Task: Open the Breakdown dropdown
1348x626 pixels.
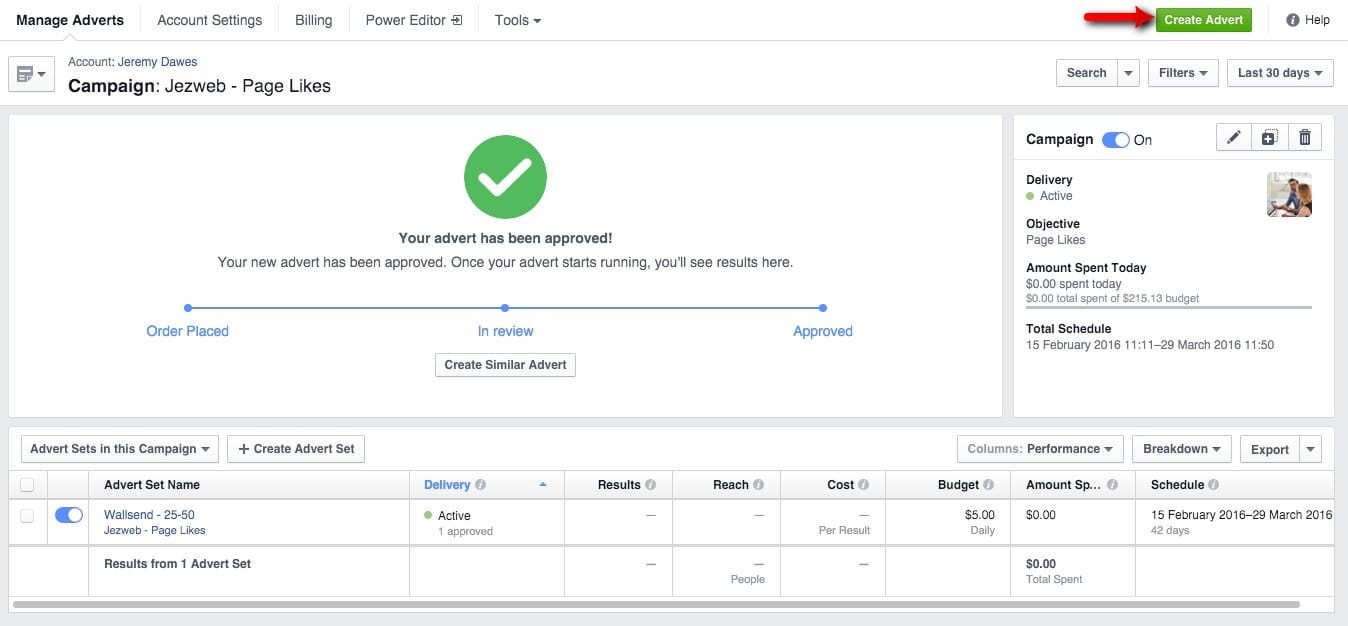Action: point(1181,449)
